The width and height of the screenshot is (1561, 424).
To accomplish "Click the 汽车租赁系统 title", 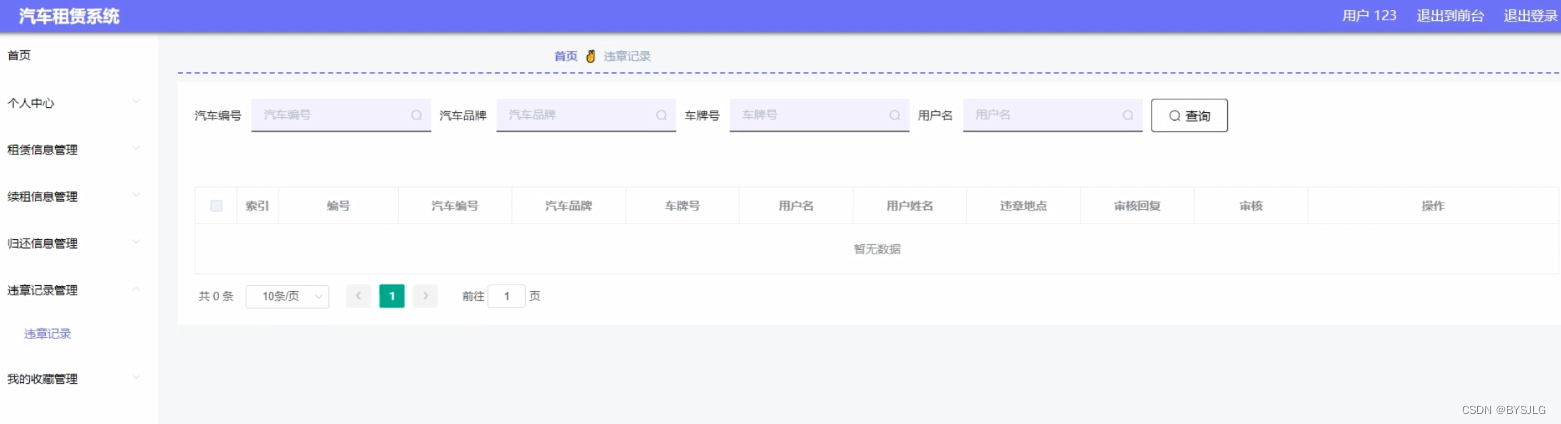I will coord(69,15).
